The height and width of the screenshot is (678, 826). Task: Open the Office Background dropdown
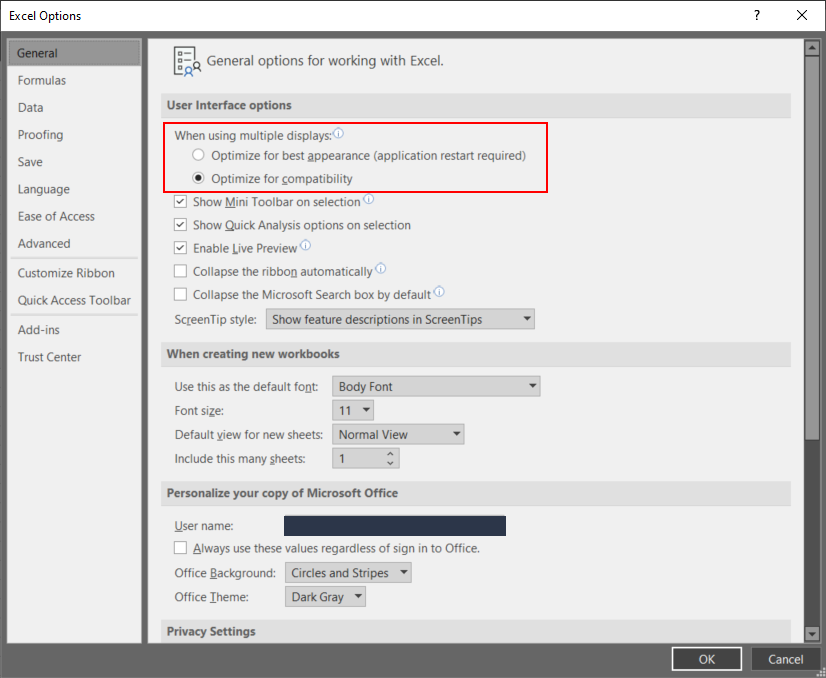348,573
